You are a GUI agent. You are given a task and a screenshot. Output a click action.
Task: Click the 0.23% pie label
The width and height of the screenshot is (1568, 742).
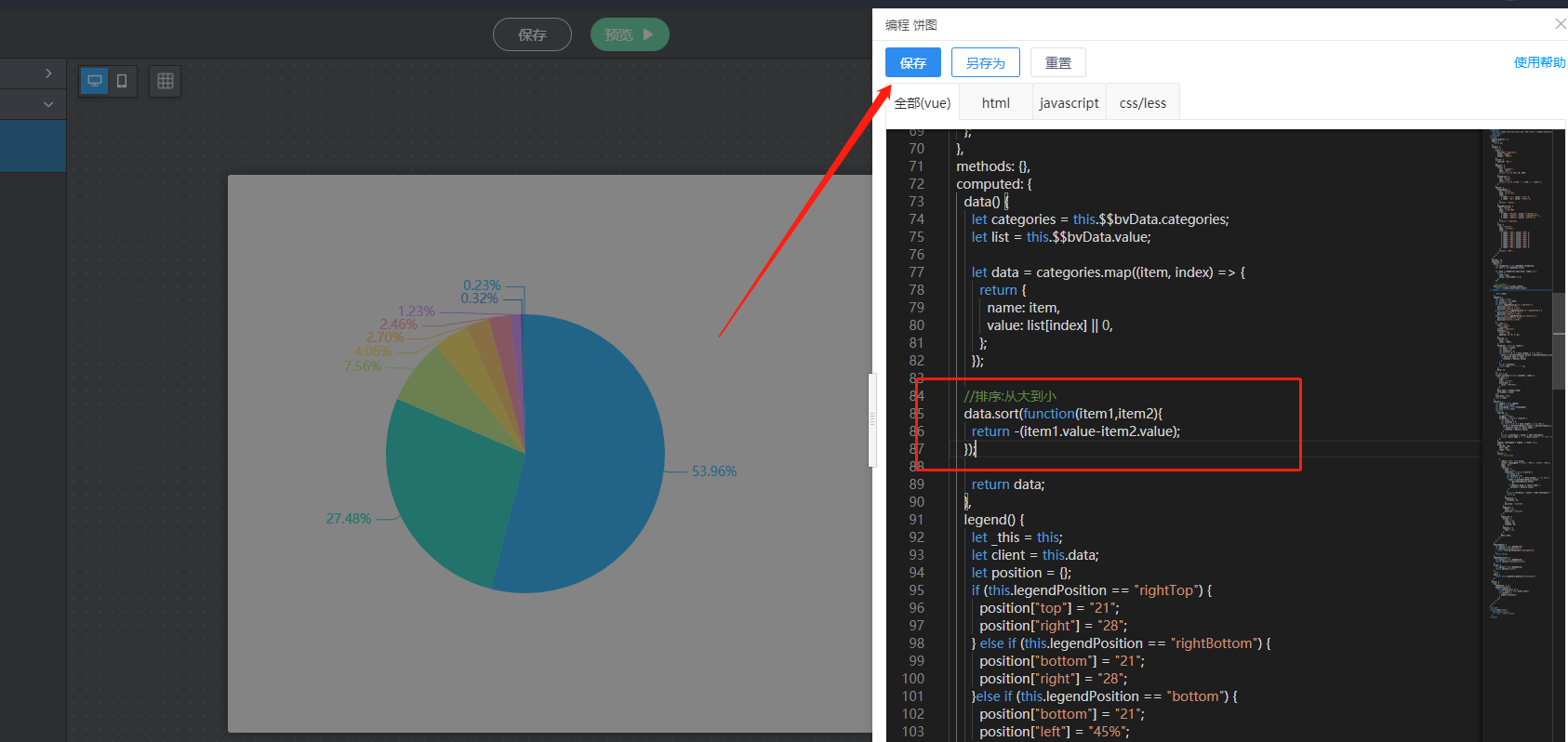click(482, 285)
